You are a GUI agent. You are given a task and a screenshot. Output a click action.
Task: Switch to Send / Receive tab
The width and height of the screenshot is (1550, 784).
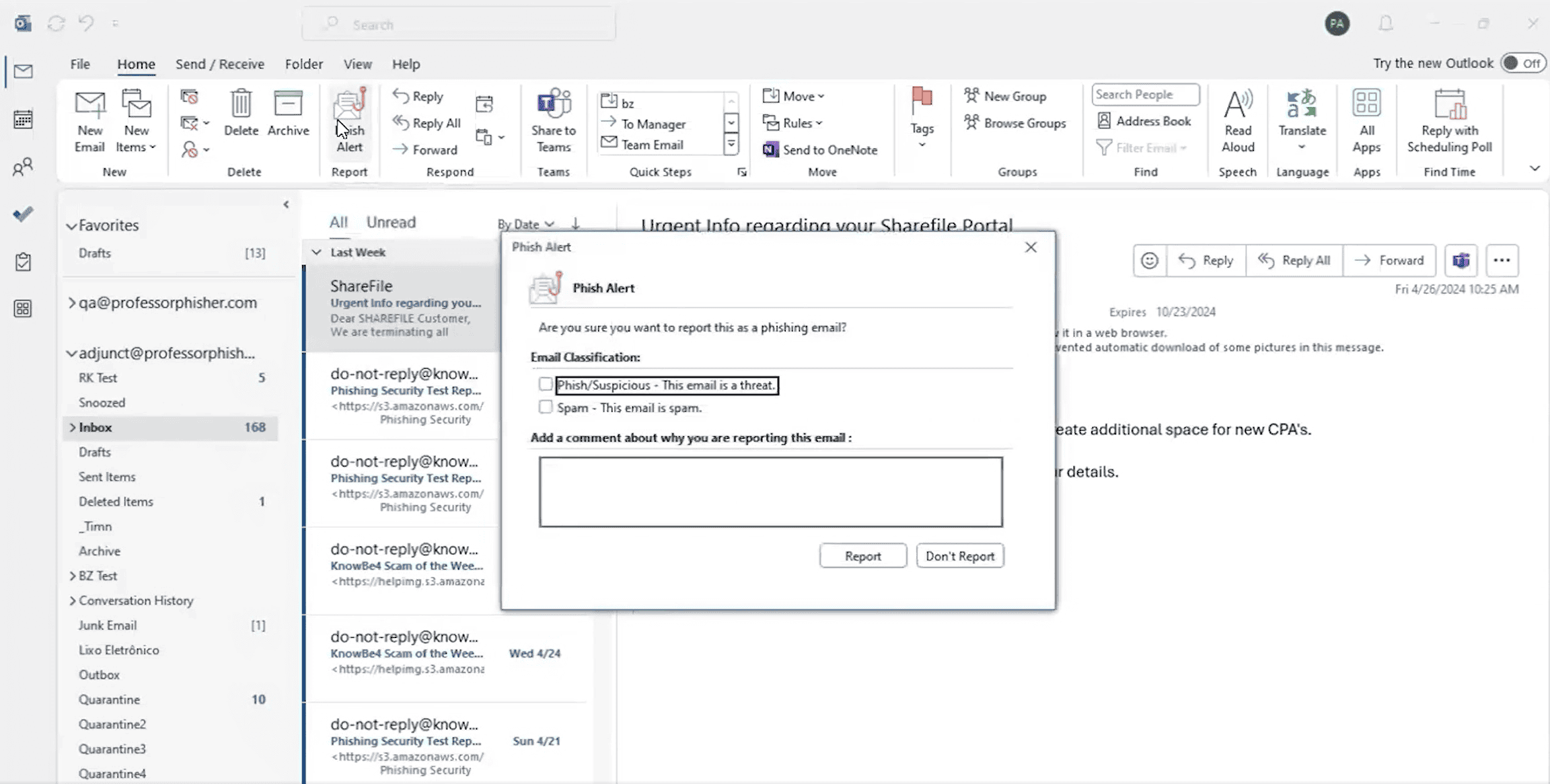220,64
